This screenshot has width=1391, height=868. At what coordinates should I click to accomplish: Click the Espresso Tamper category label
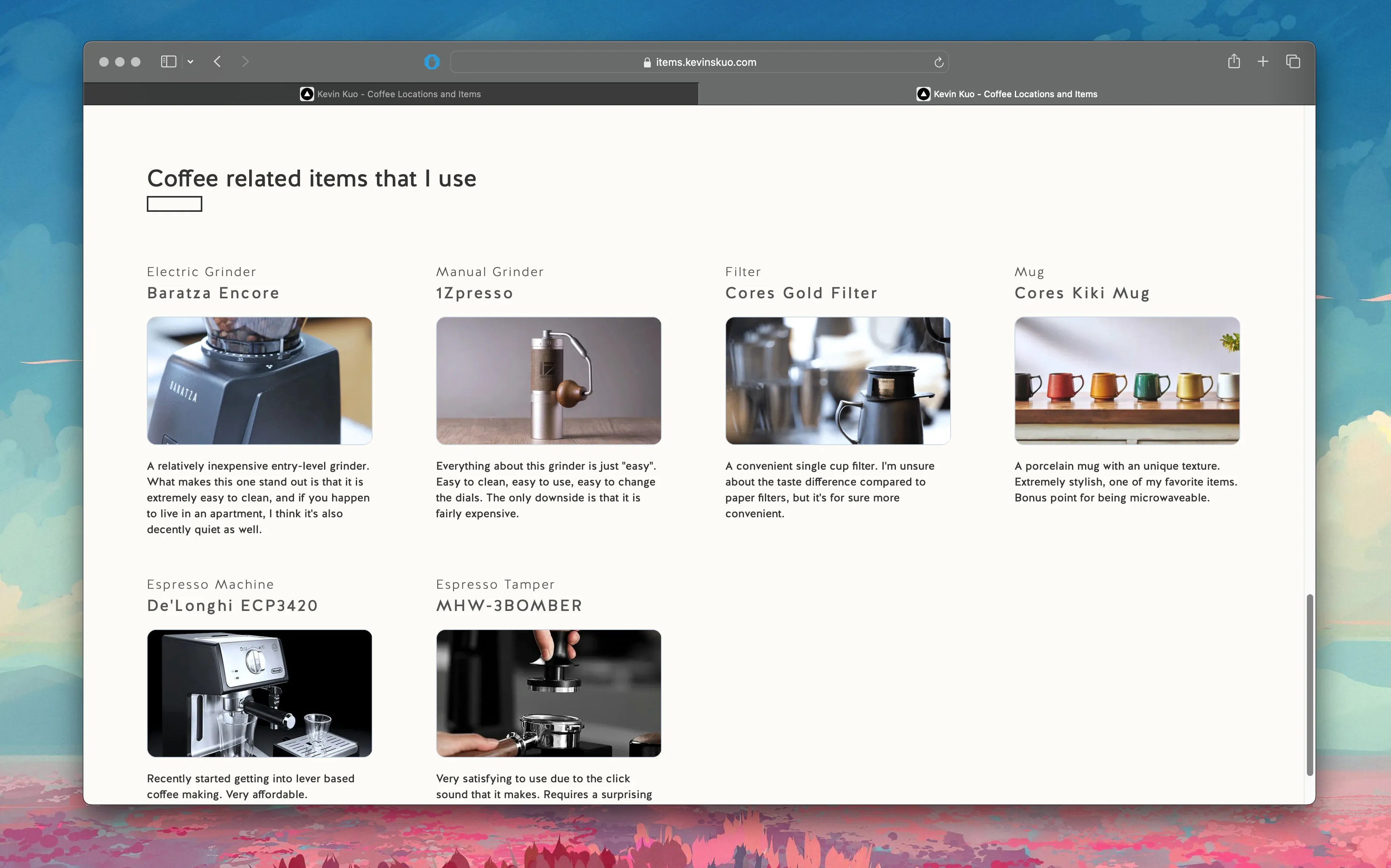coord(495,584)
